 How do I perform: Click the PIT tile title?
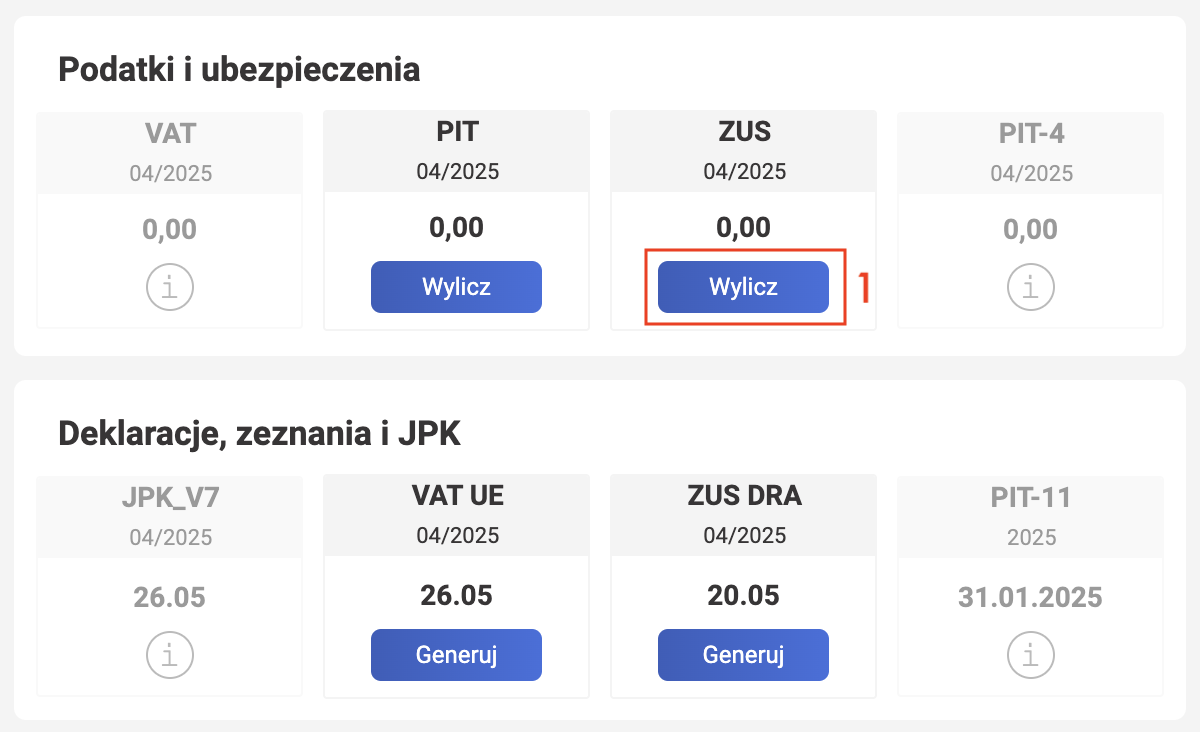(x=456, y=131)
